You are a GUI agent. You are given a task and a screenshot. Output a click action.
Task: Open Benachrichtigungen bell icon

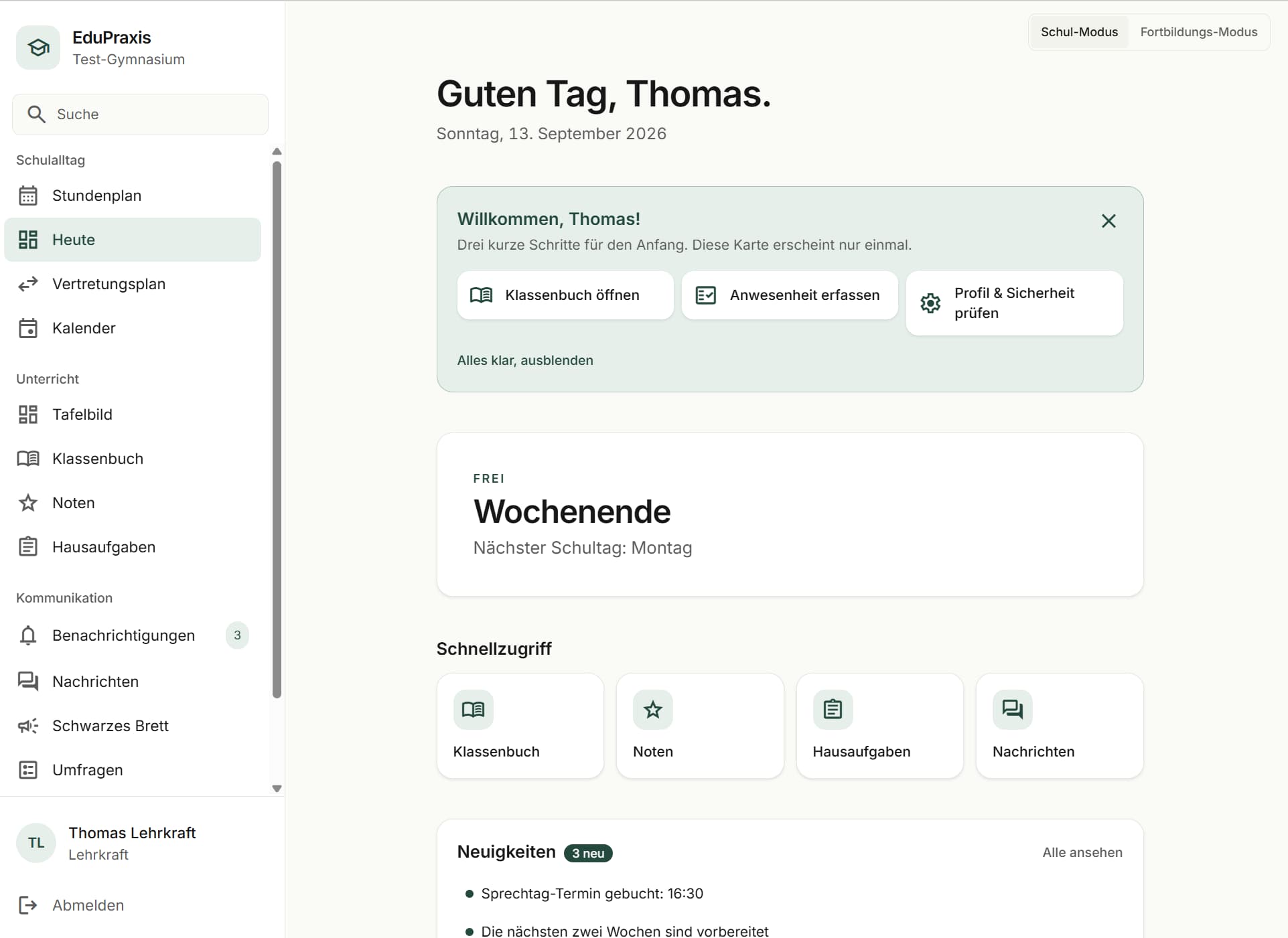(28, 635)
